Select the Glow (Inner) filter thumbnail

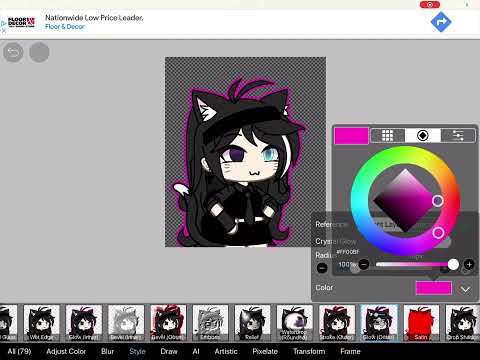84,323
